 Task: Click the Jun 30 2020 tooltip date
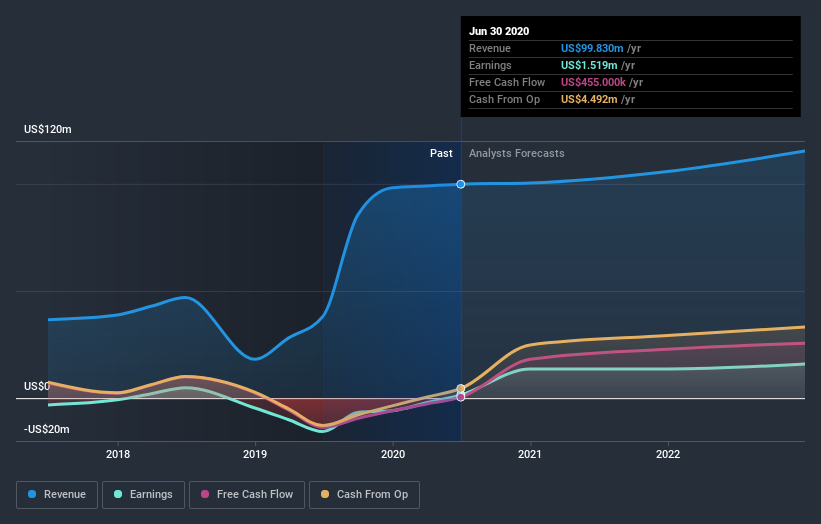[x=499, y=31]
